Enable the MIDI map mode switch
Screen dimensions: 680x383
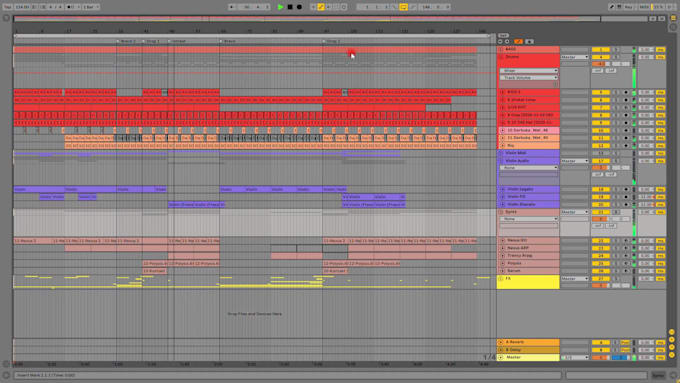(644, 7)
